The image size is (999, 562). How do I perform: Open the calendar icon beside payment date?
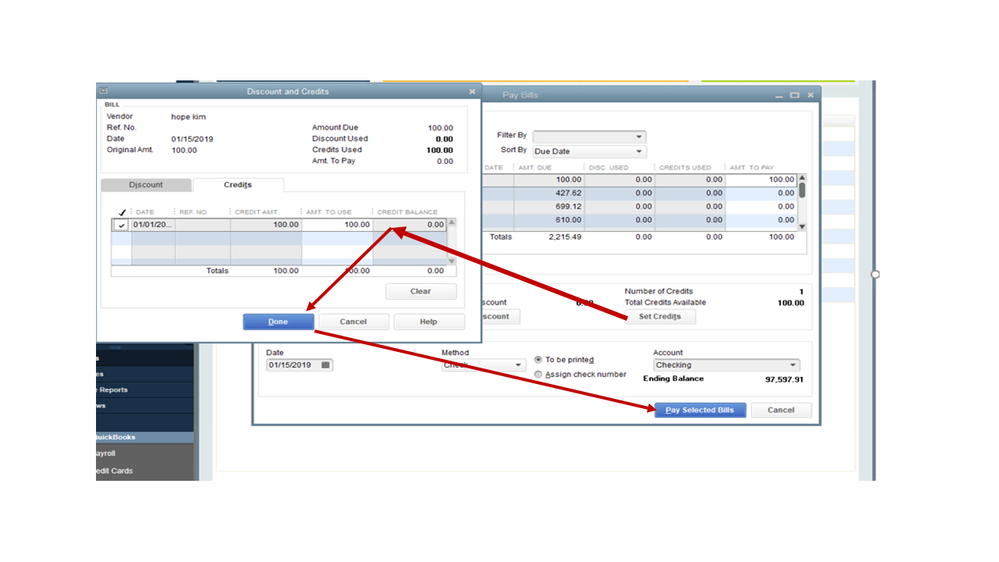click(326, 365)
